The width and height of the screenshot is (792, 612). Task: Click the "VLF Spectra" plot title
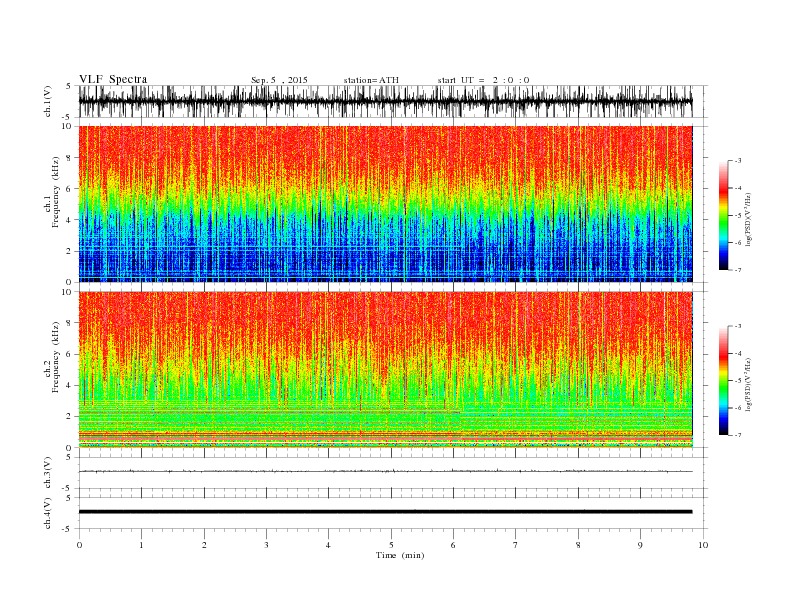pyautogui.click(x=113, y=79)
